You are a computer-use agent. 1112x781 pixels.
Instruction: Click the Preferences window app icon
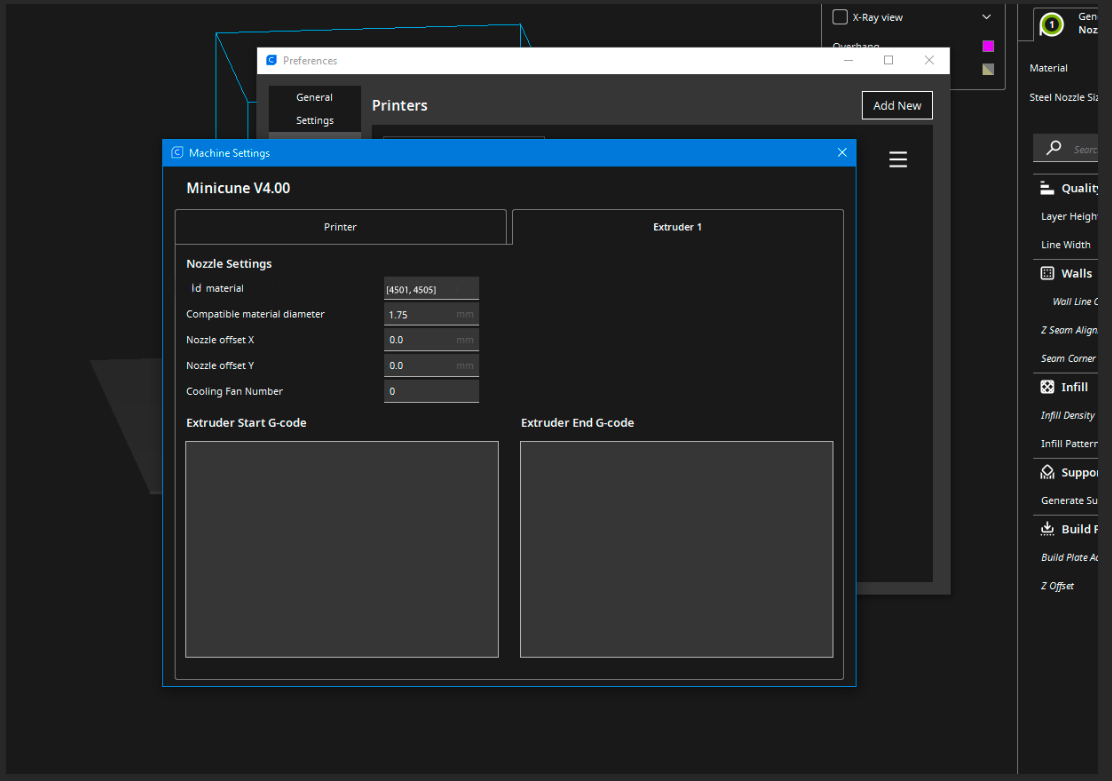(x=271, y=60)
